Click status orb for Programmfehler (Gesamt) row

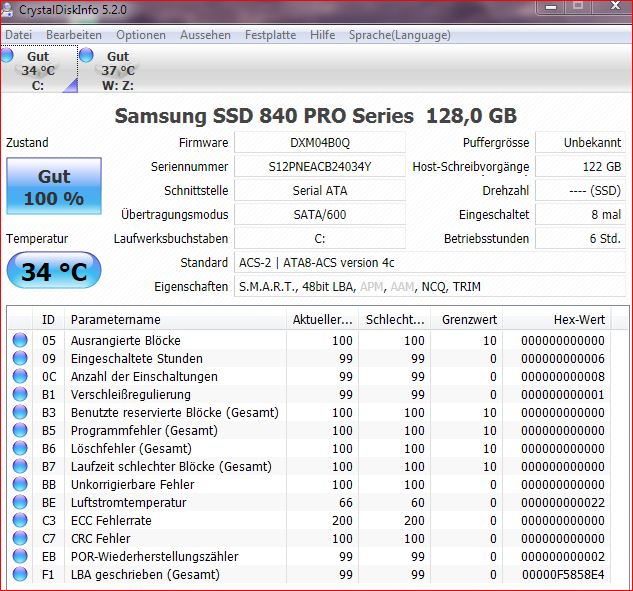point(20,430)
